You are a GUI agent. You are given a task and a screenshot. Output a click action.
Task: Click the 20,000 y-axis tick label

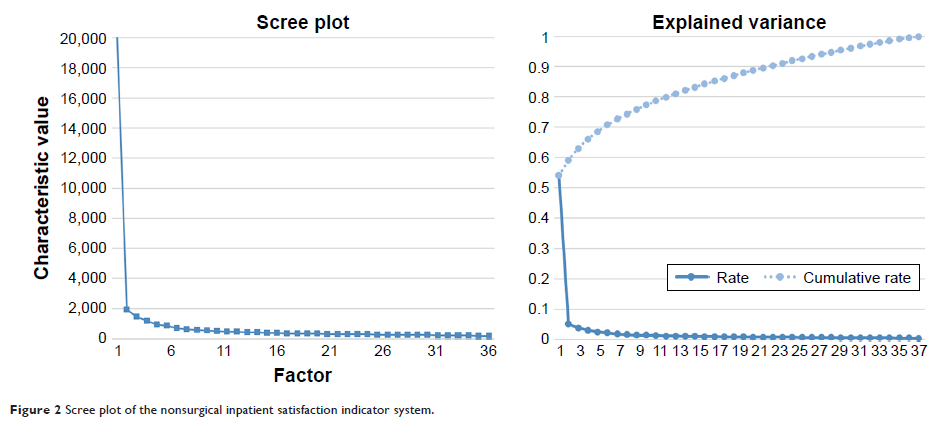79,39
